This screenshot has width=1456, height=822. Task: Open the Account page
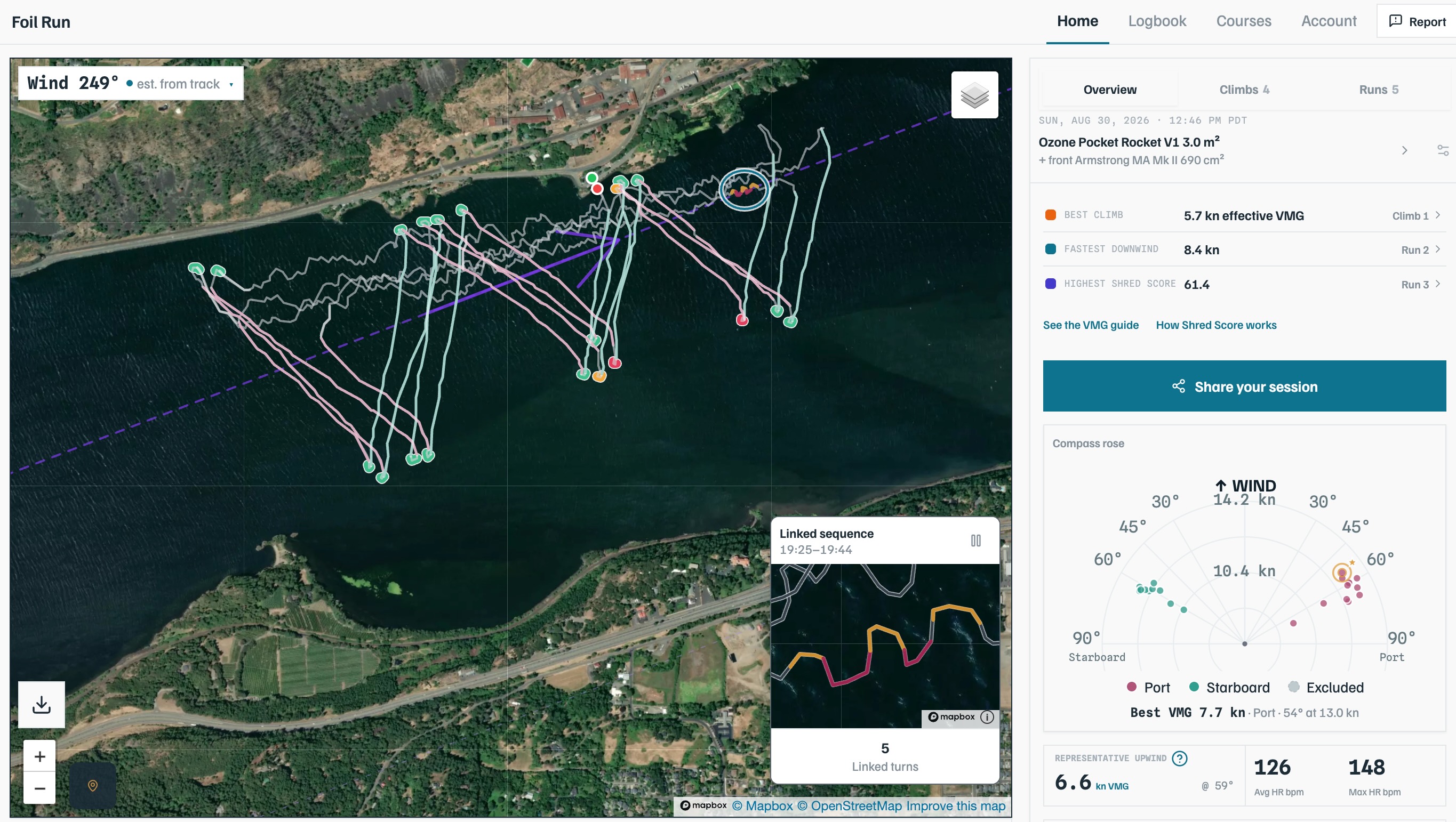tap(1328, 21)
